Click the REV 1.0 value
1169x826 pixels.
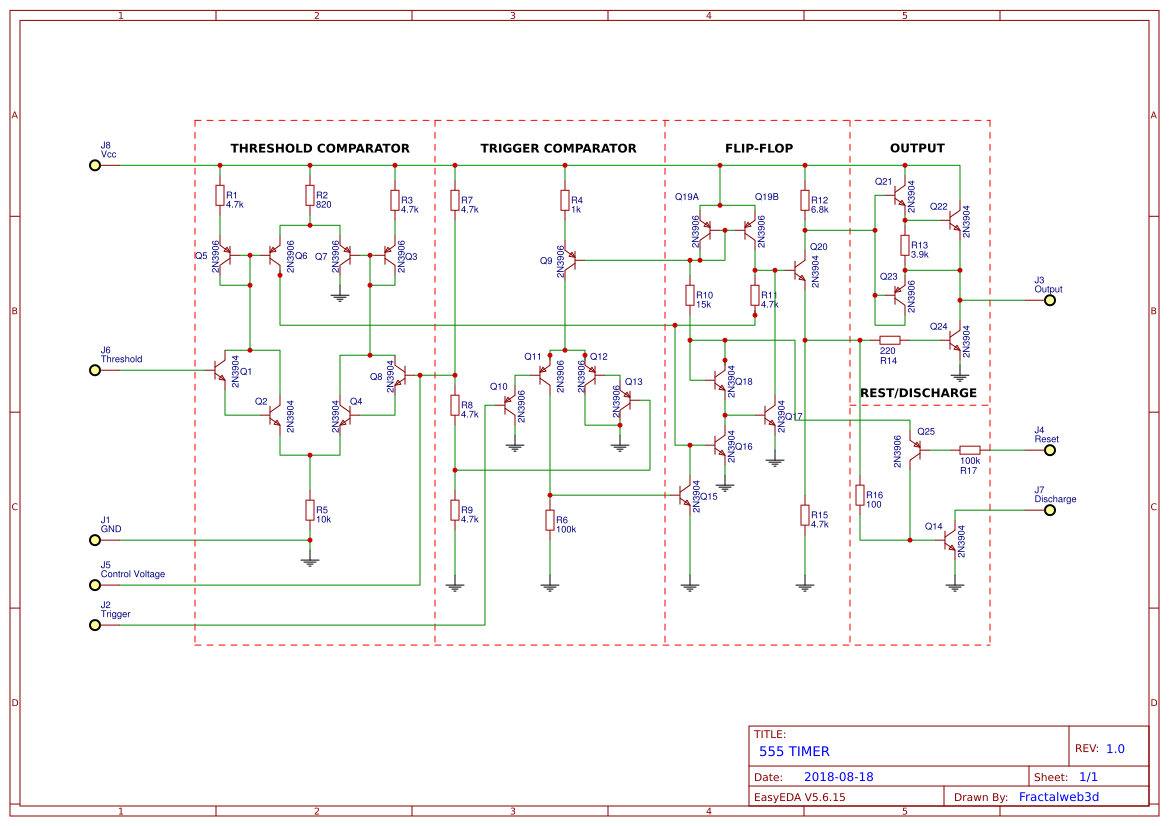(1115, 748)
